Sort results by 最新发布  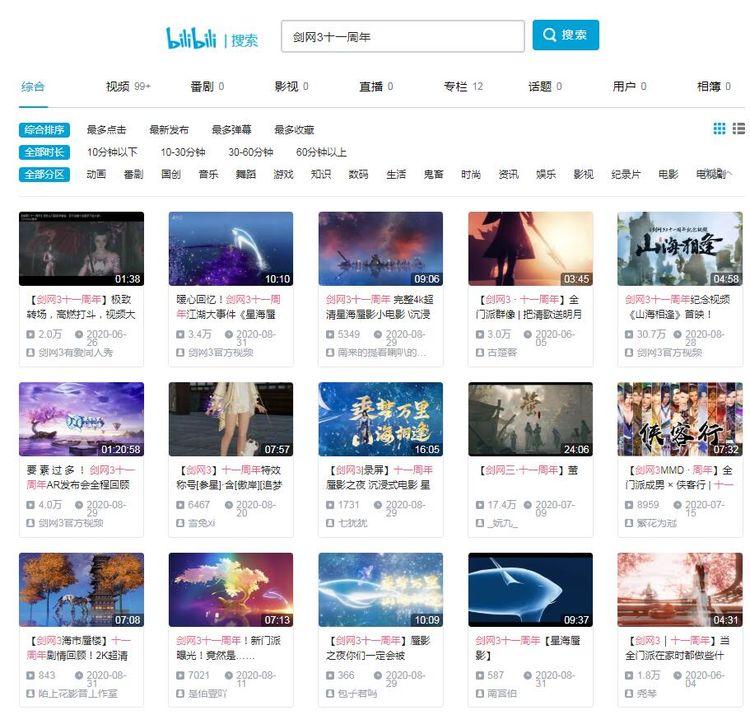(169, 130)
